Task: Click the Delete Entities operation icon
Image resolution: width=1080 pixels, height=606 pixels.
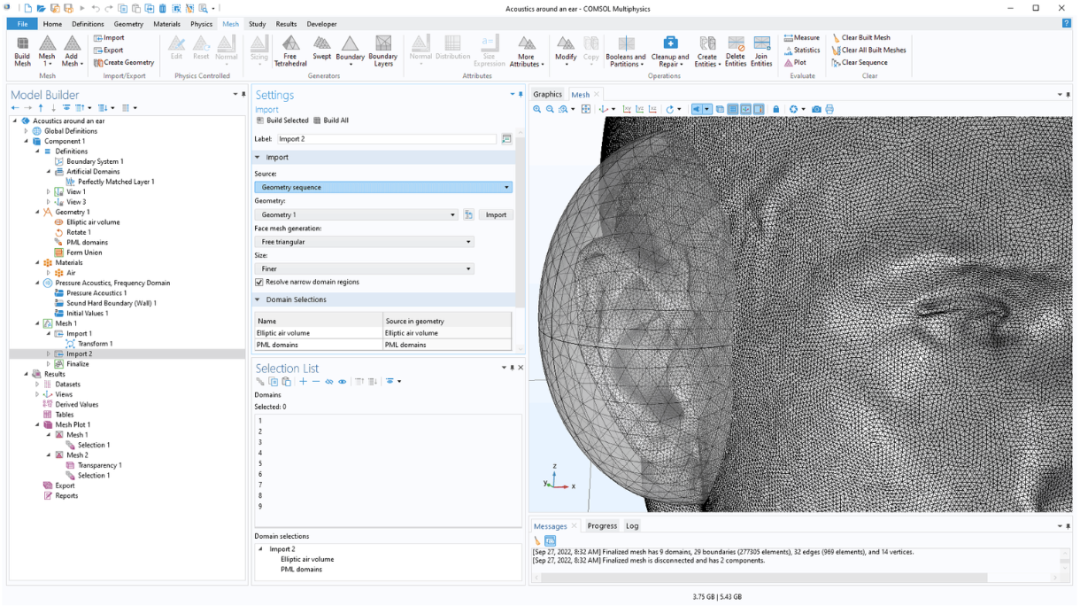Action: pos(734,50)
